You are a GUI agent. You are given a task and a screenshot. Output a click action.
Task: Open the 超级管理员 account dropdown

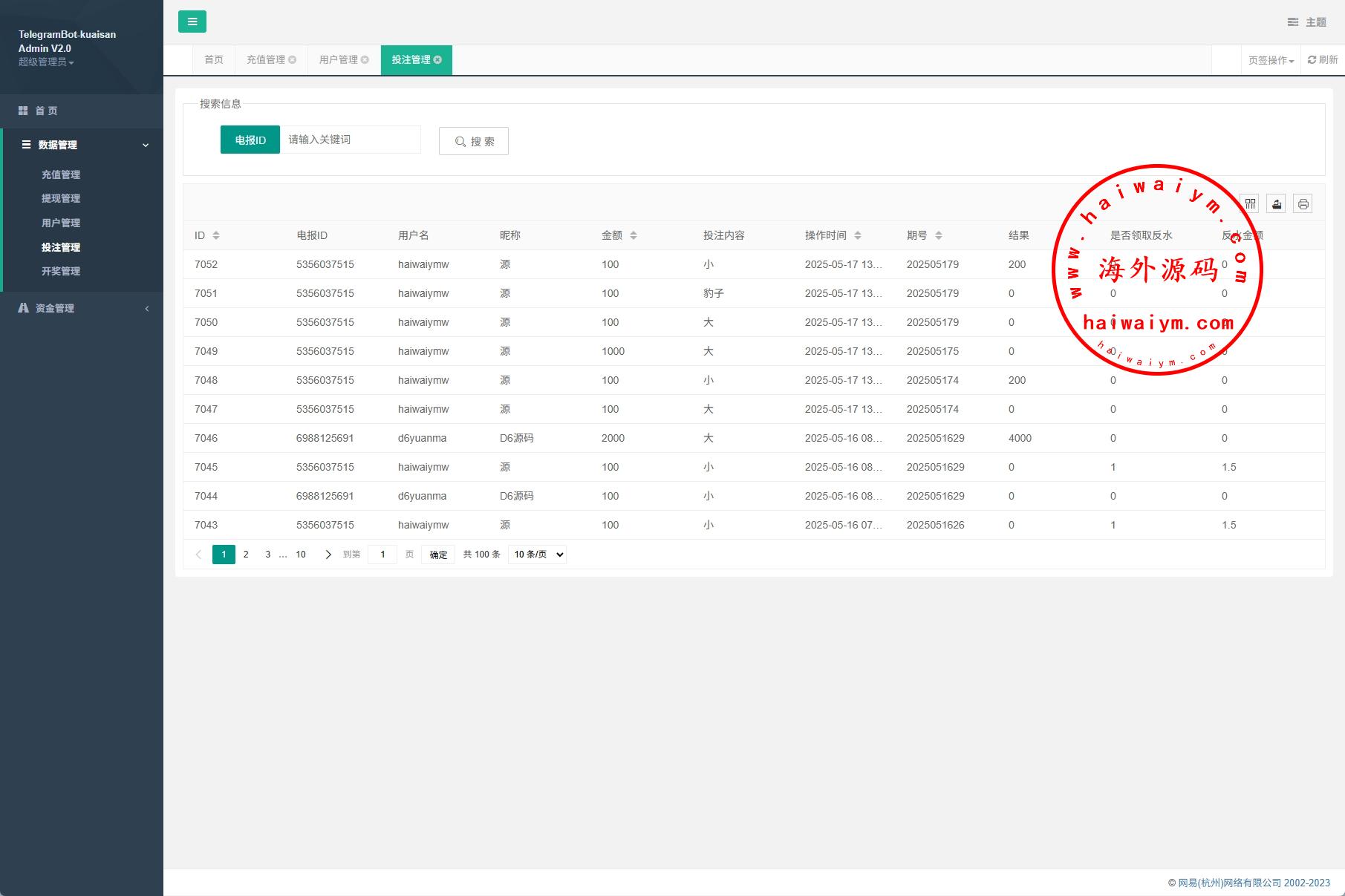coord(46,62)
